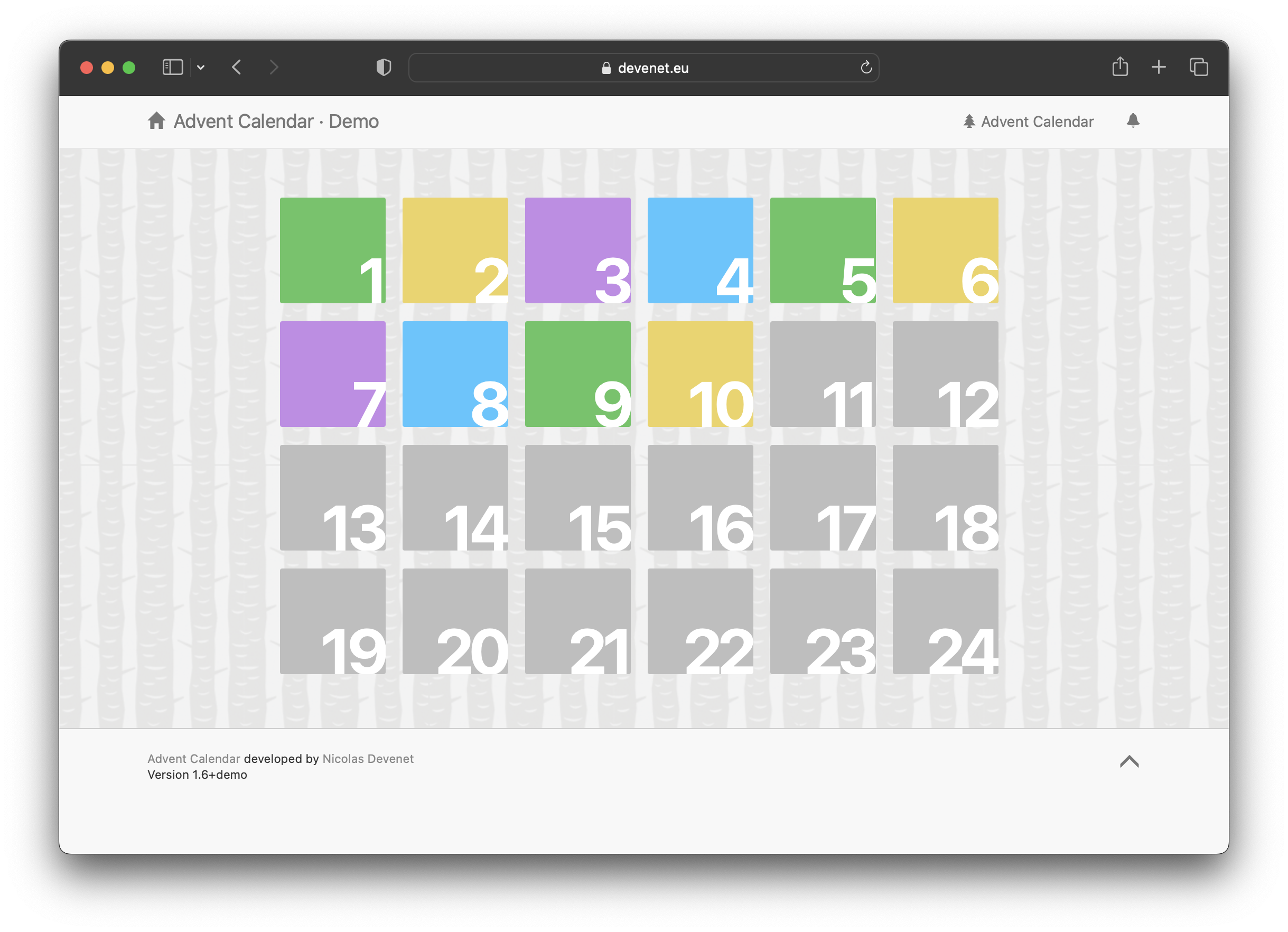This screenshot has height=932, width=1288.
Task: Select the grey day 24 tile
Action: [945, 621]
